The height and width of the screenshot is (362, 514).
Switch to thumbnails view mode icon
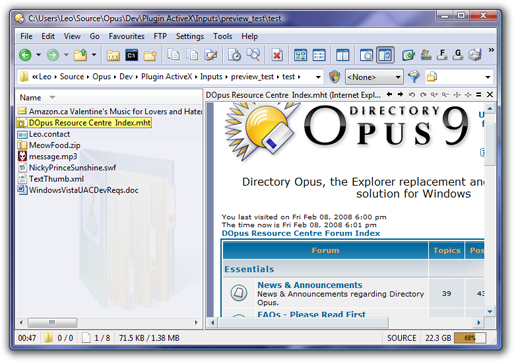pyautogui.click(x=300, y=55)
